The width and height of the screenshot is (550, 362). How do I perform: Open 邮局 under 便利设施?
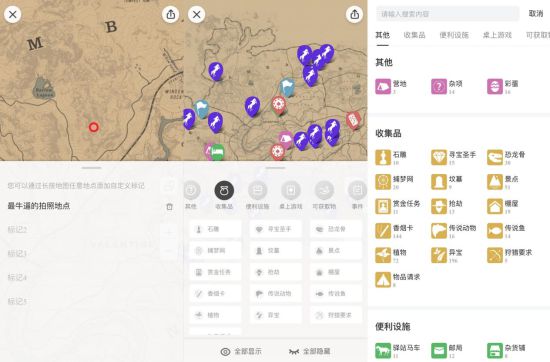click(447, 350)
